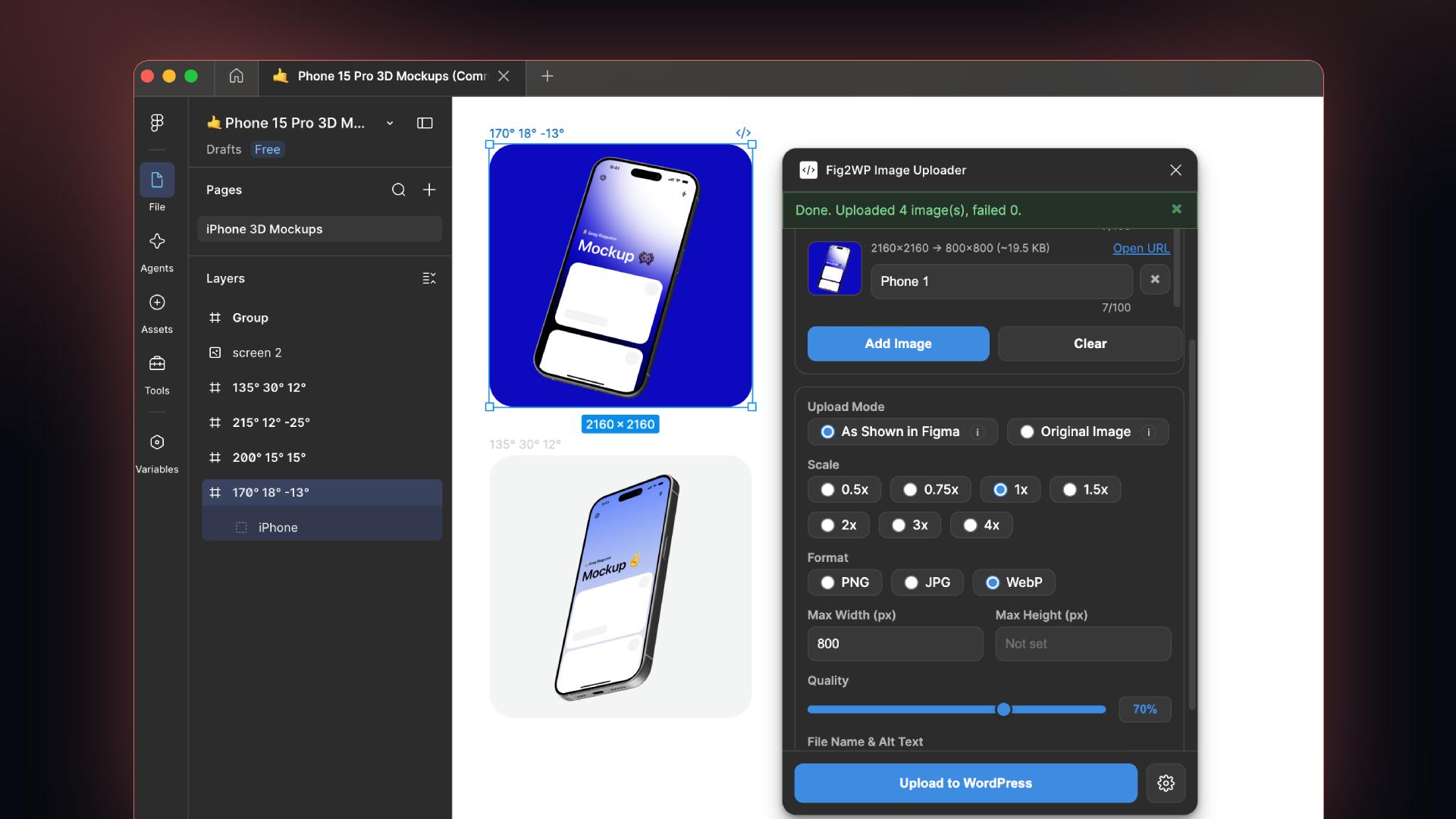Select the screen 2 layer

pos(322,353)
